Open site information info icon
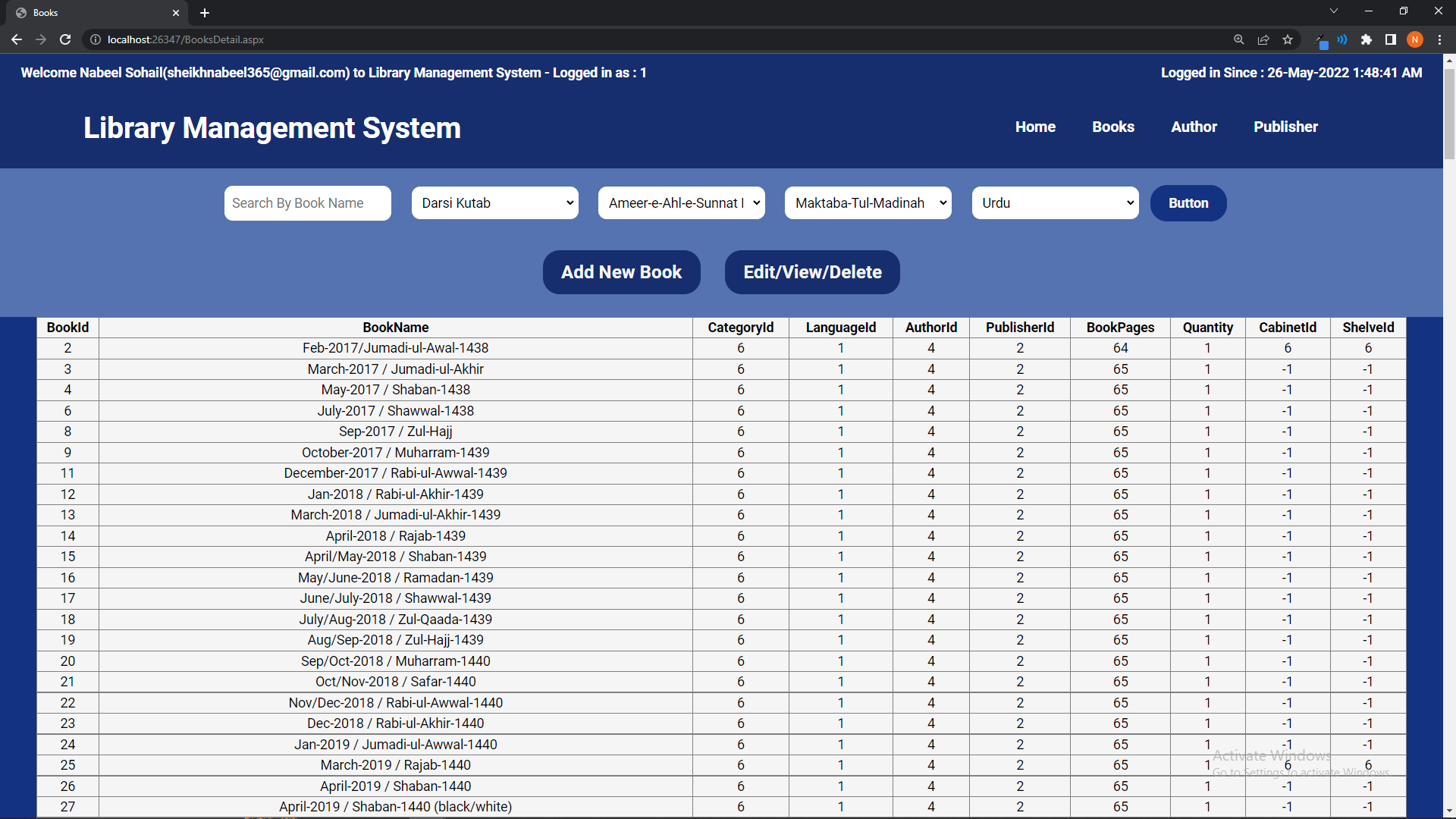 tap(95, 39)
